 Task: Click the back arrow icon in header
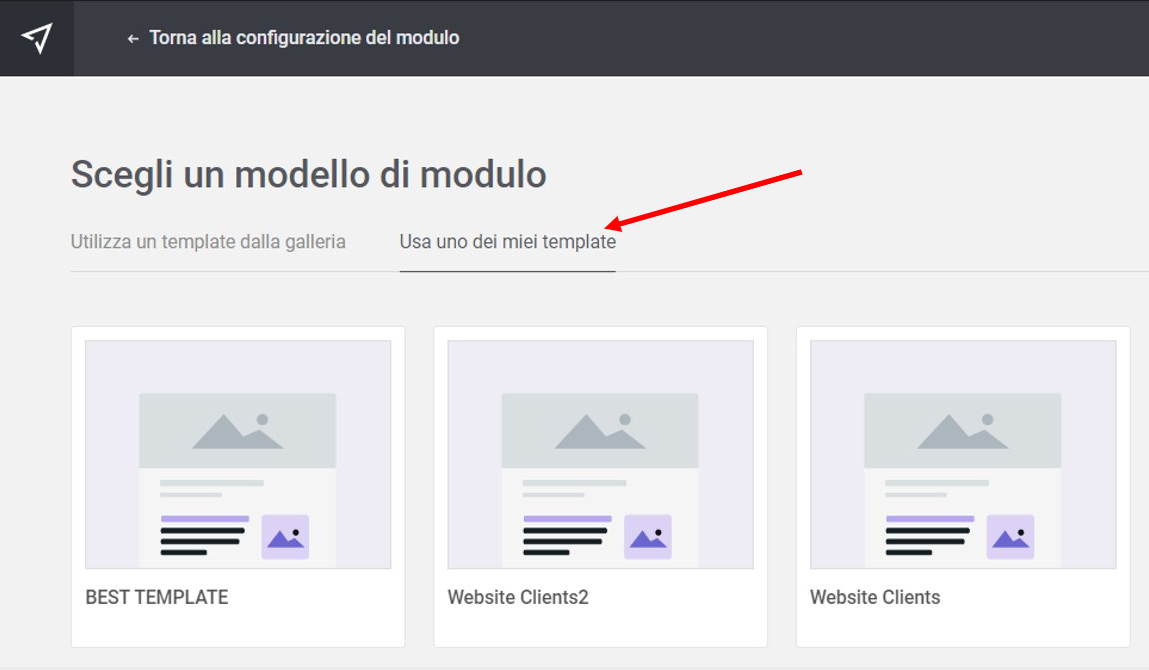[x=133, y=39]
